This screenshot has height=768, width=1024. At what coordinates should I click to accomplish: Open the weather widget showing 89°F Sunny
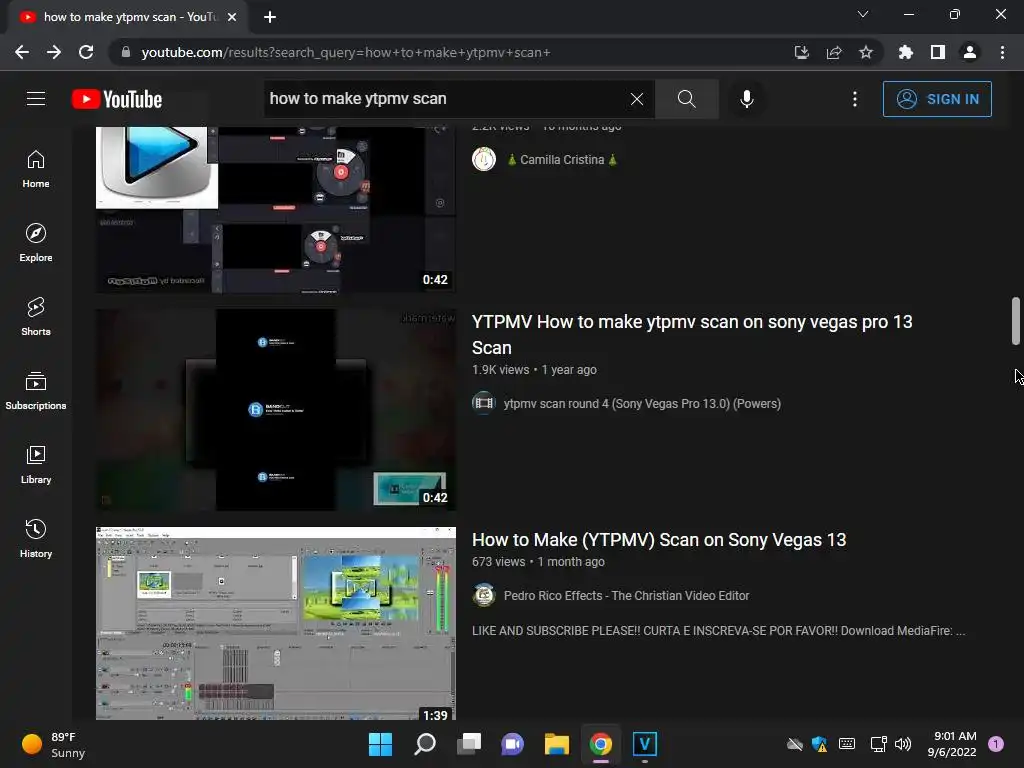click(x=54, y=744)
